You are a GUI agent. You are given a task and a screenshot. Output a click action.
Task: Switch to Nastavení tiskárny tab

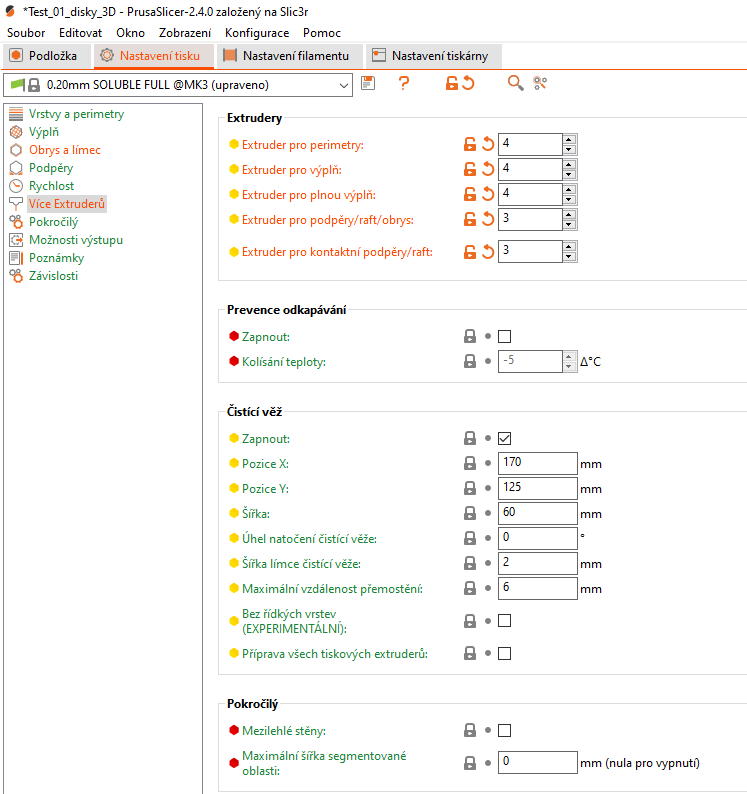click(434, 56)
